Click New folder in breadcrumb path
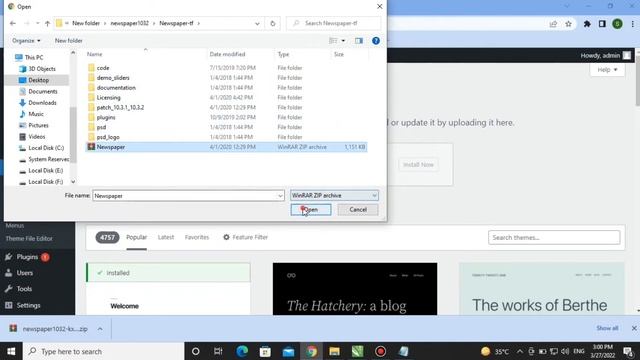Screen dimensions: 640x360 pos(86,23)
